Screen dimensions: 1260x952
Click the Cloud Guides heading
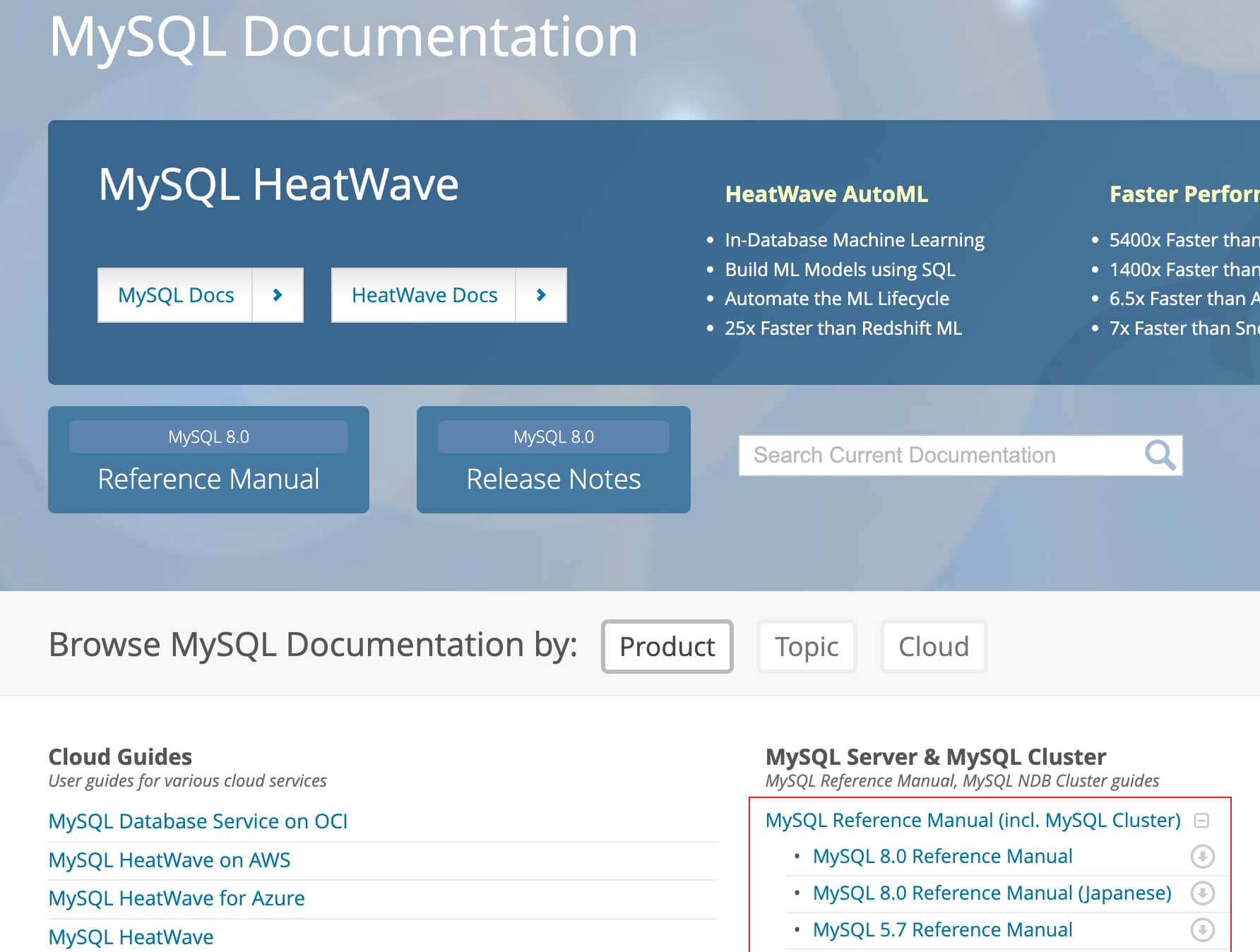(120, 757)
